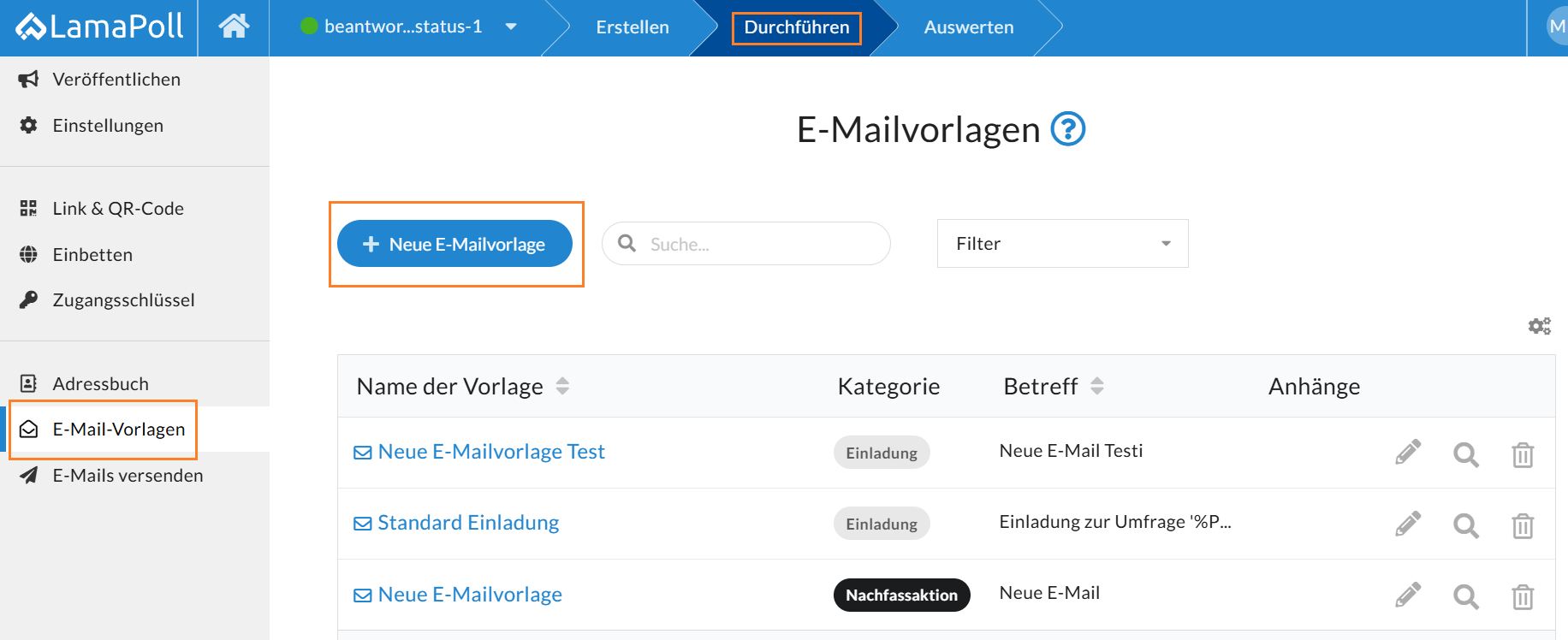Sort by Name der Vorlage arrows
The image size is (1568, 640).
[x=562, y=386]
